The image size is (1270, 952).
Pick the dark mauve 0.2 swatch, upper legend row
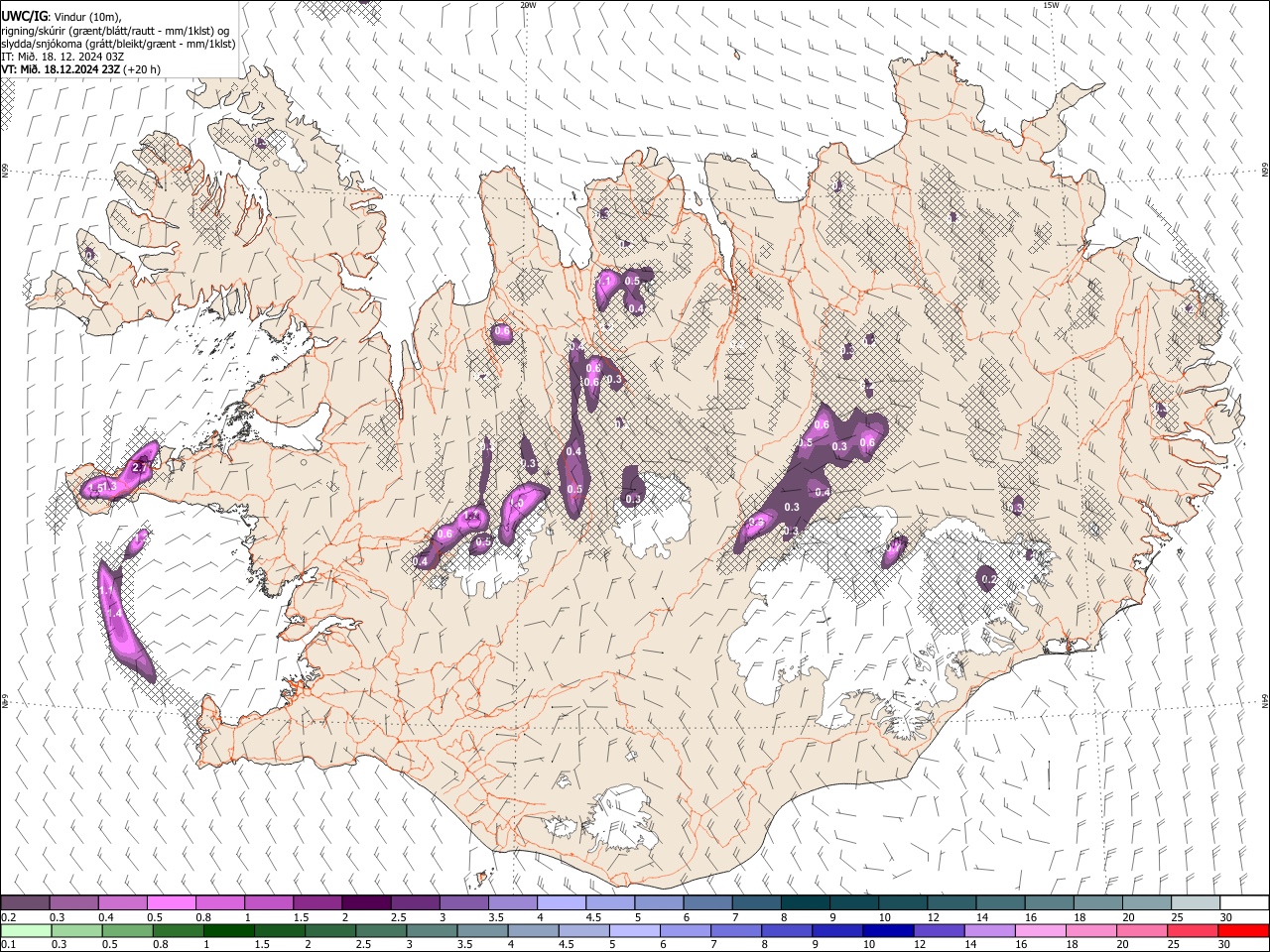click(25, 903)
